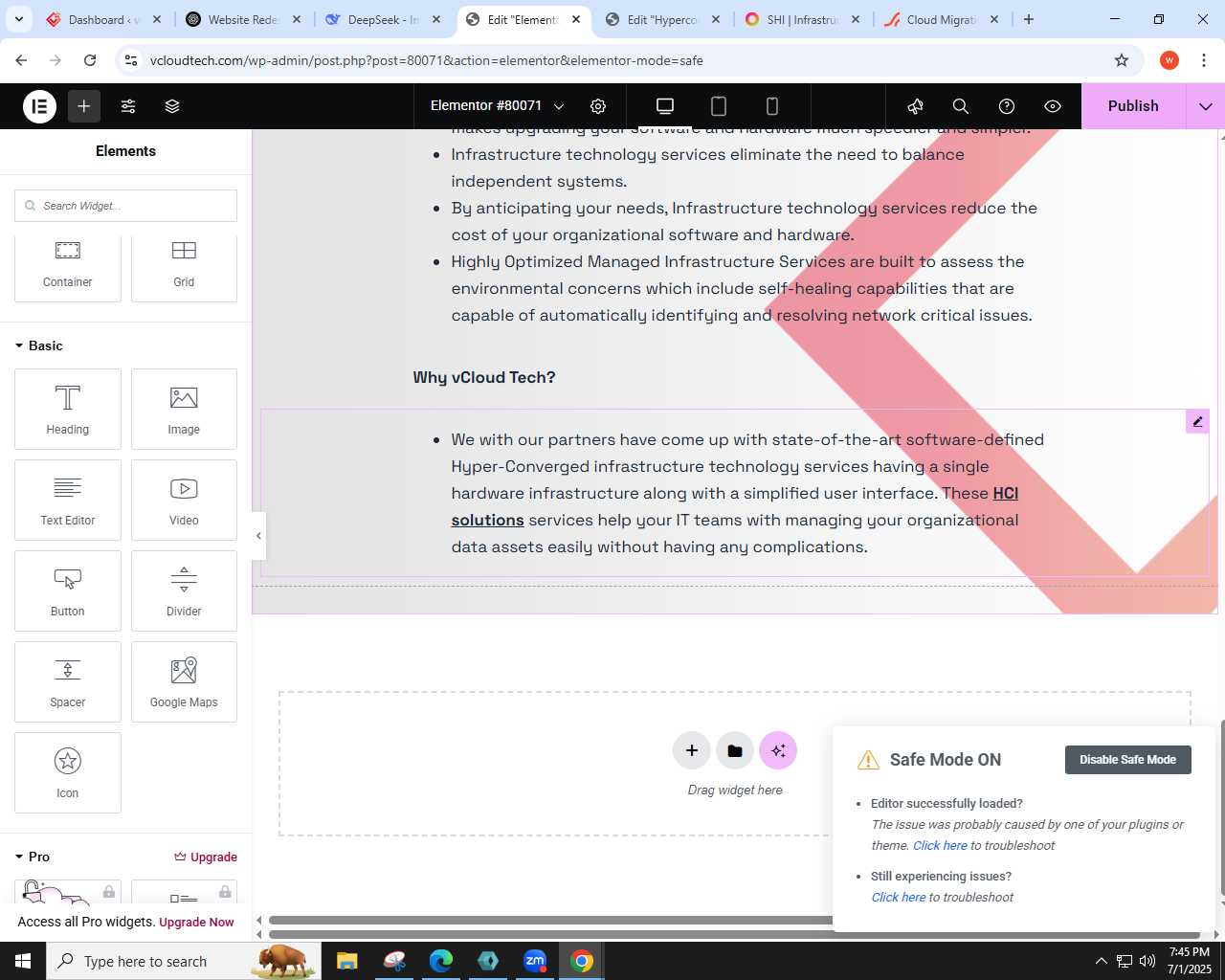Click 'Click here' under Still experiencing issues
1225x980 pixels.
(899, 897)
